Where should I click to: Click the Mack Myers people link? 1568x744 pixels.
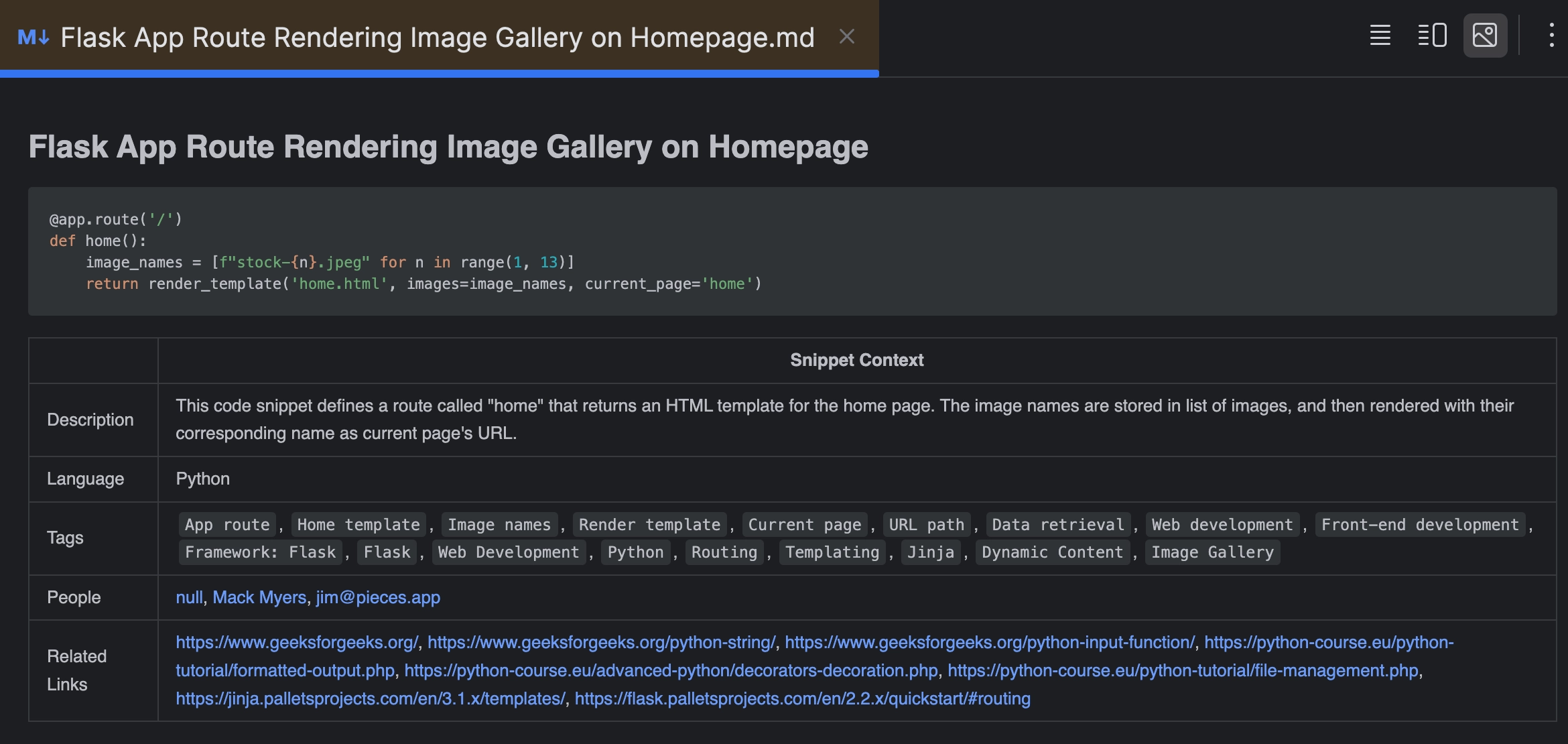coord(258,597)
